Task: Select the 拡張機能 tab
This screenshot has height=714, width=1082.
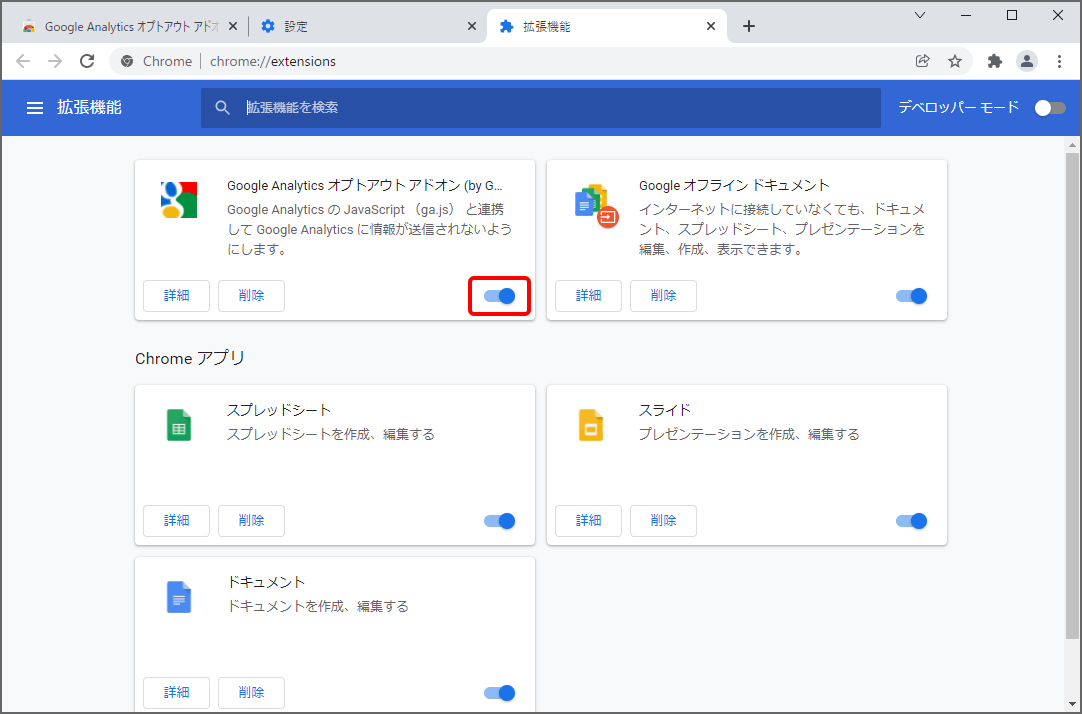Action: (606, 26)
